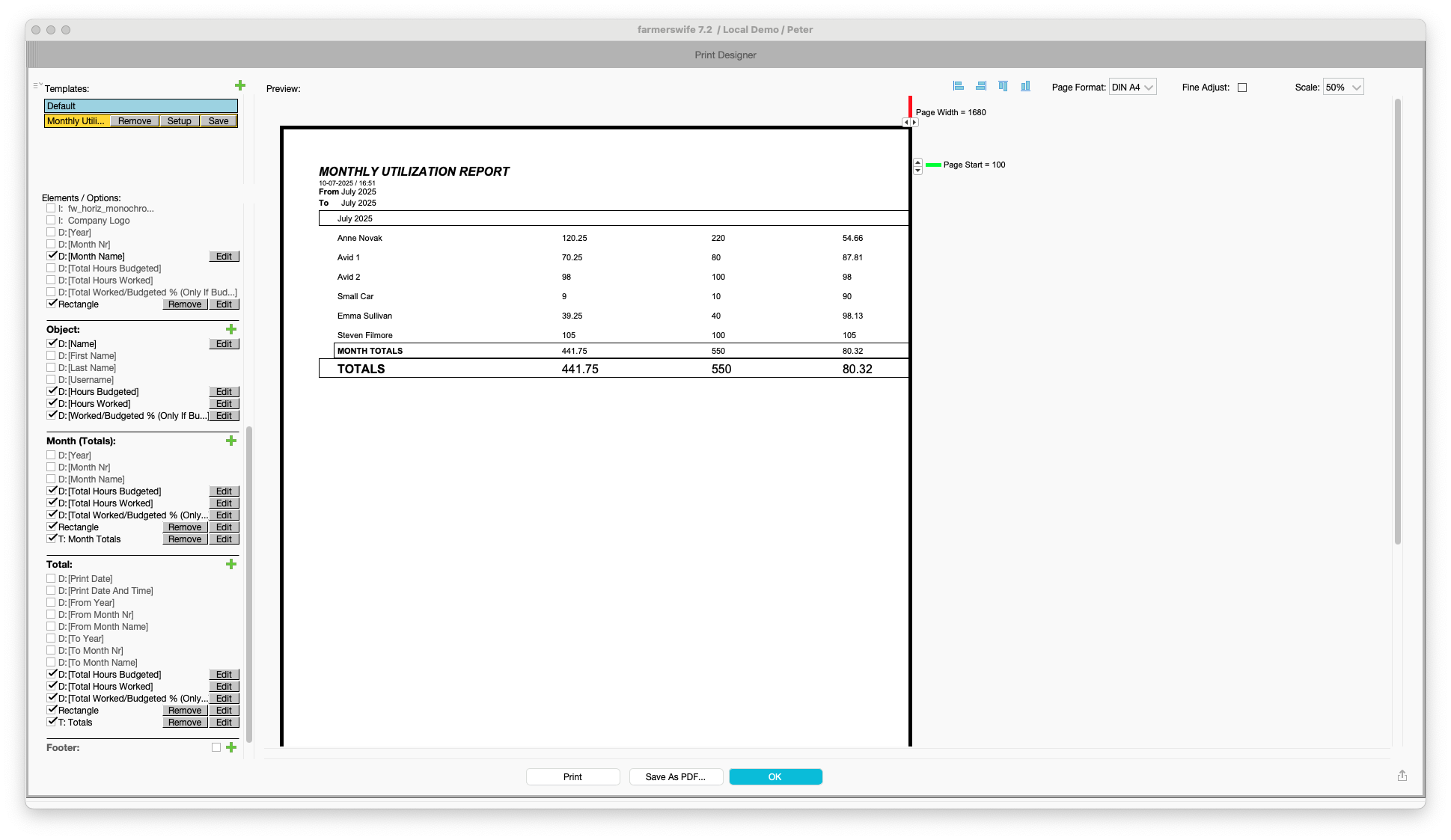Screen dimensions: 1451x840
Task: Uncheck D:[Month Name] in header elements
Action: click(x=52, y=256)
